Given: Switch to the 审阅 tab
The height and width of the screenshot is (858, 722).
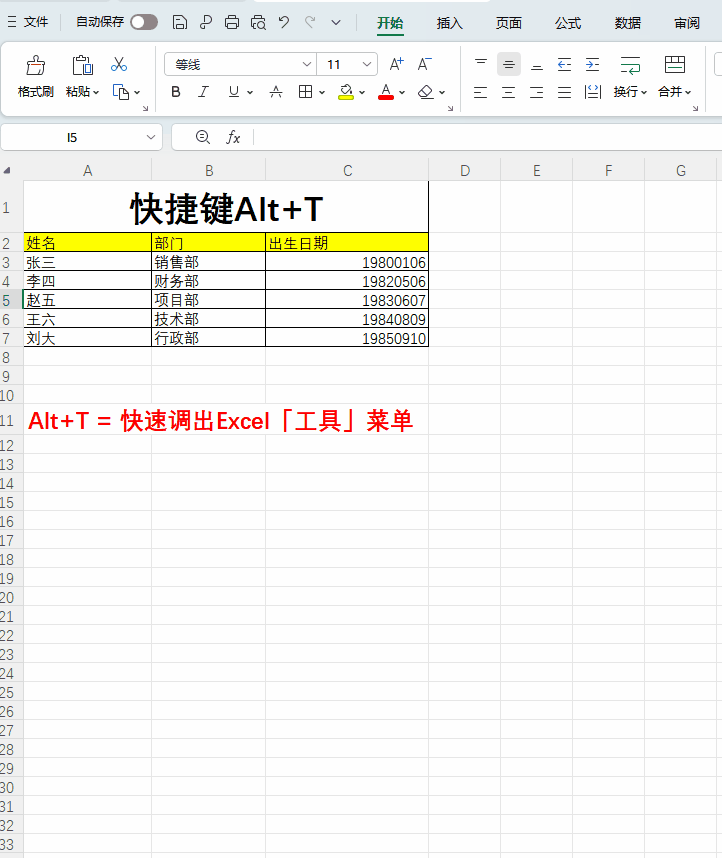Looking at the screenshot, I should [687, 23].
